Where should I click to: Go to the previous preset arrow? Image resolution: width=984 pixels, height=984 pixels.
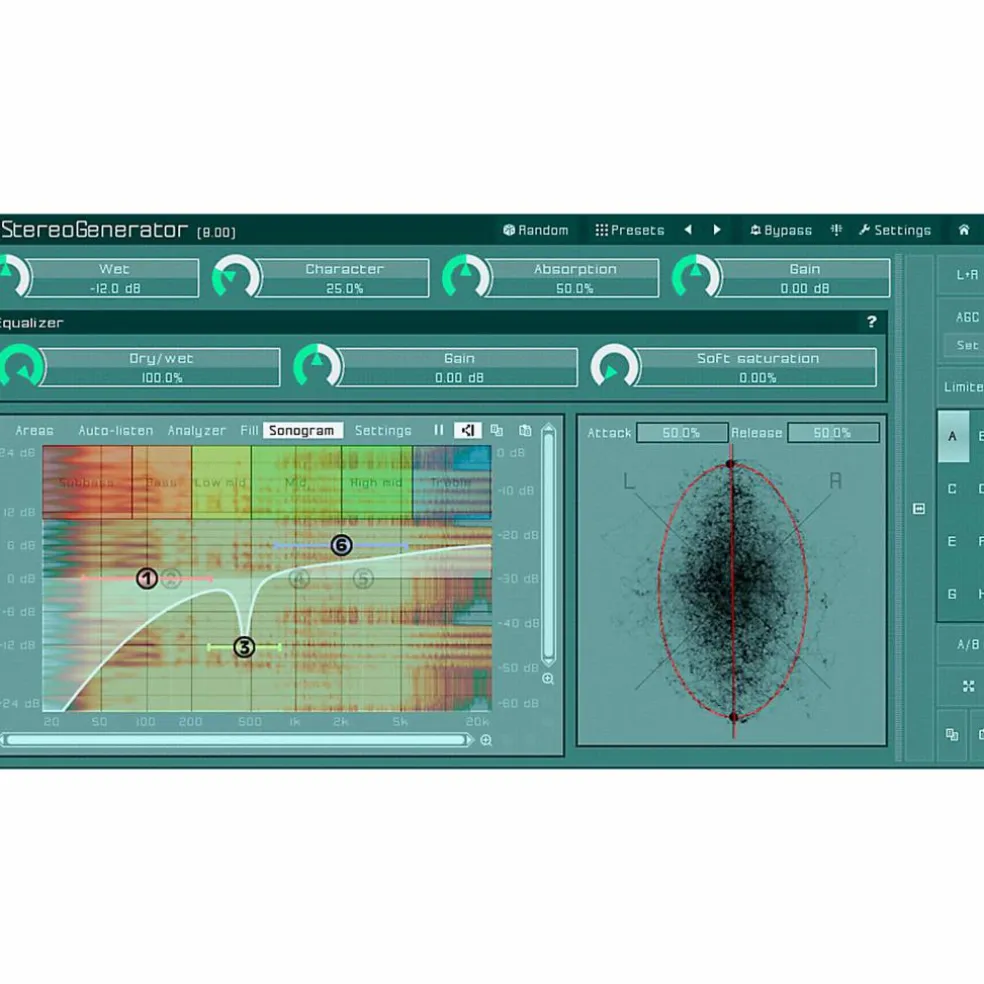point(688,230)
